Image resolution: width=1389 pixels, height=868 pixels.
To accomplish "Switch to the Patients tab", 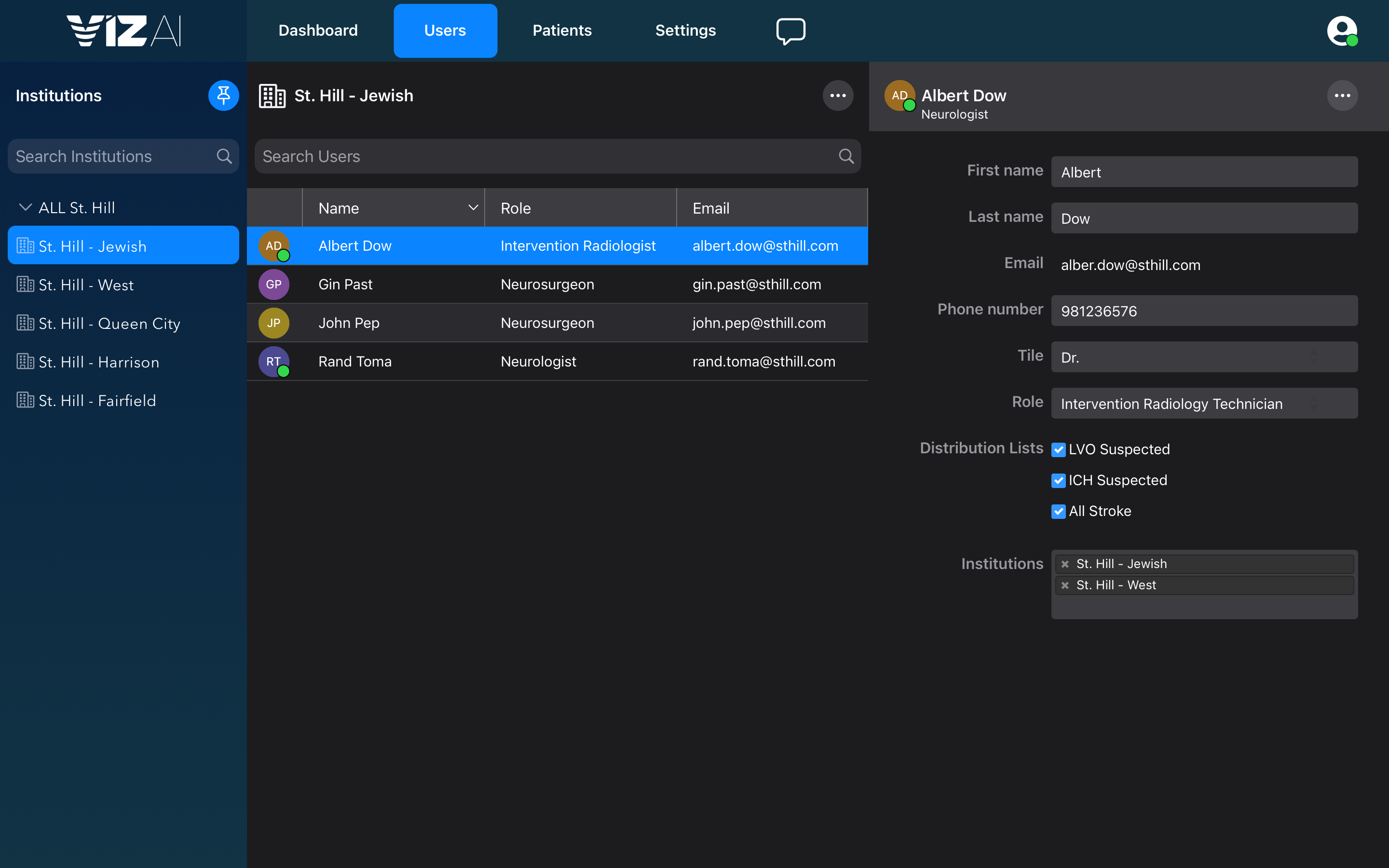I will [x=561, y=30].
